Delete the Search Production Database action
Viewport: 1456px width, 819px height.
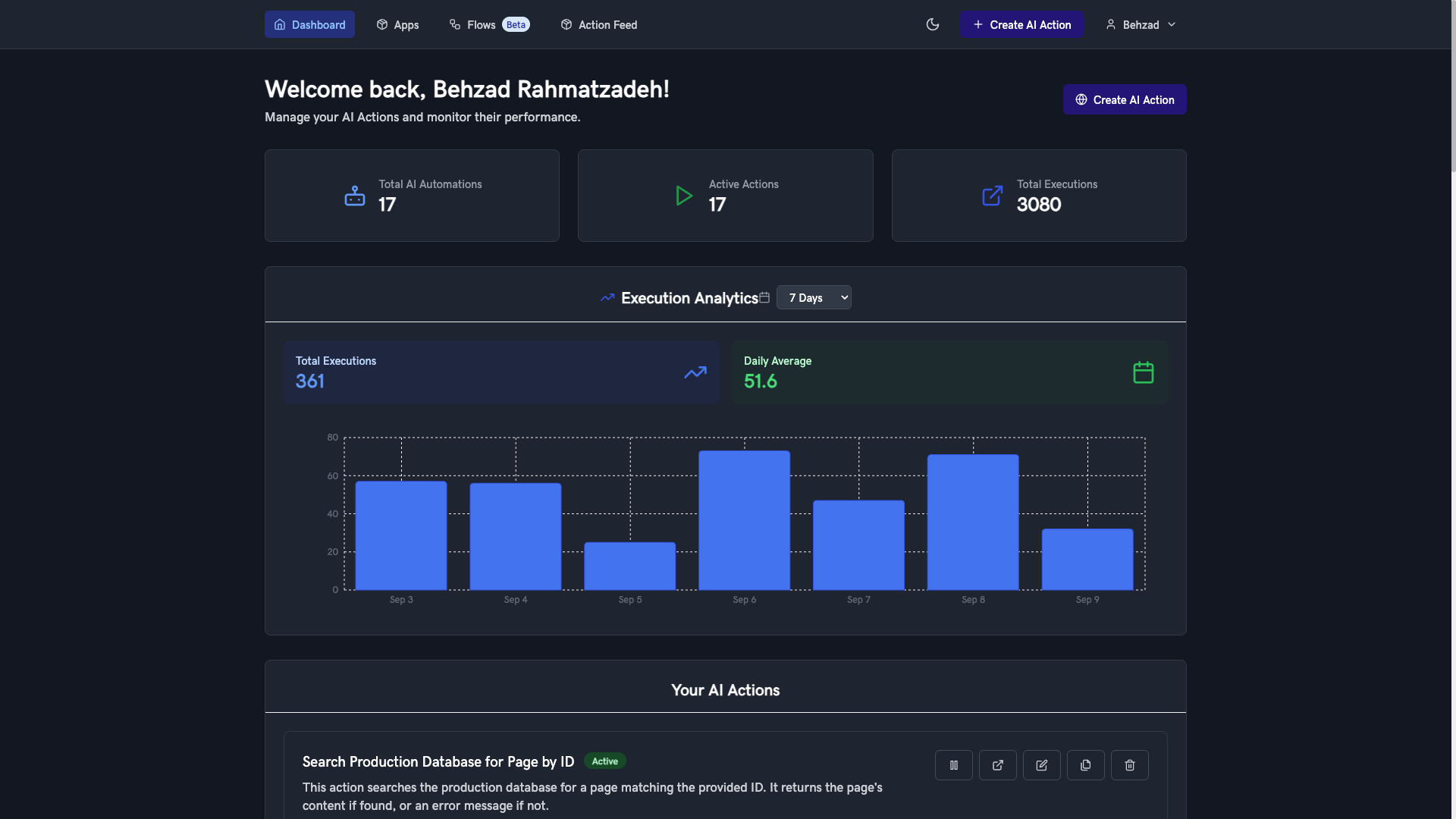coord(1129,765)
